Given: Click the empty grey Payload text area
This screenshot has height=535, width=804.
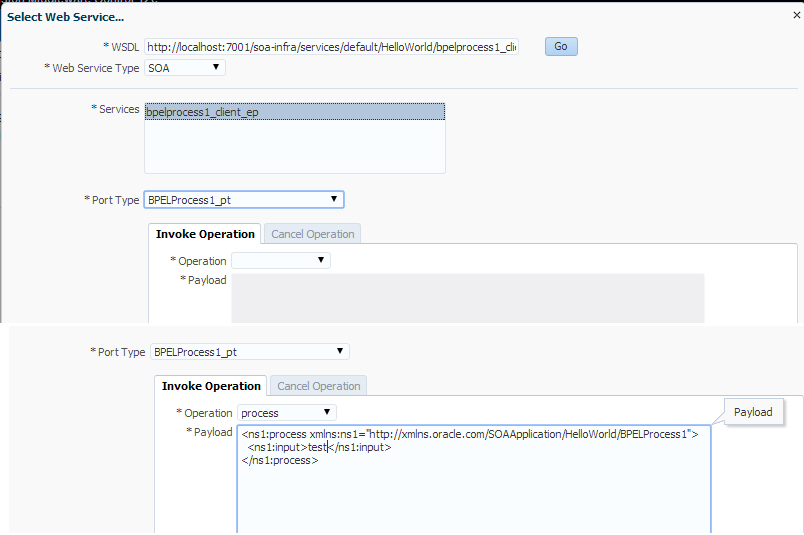Looking at the screenshot, I should click(x=468, y=298).
